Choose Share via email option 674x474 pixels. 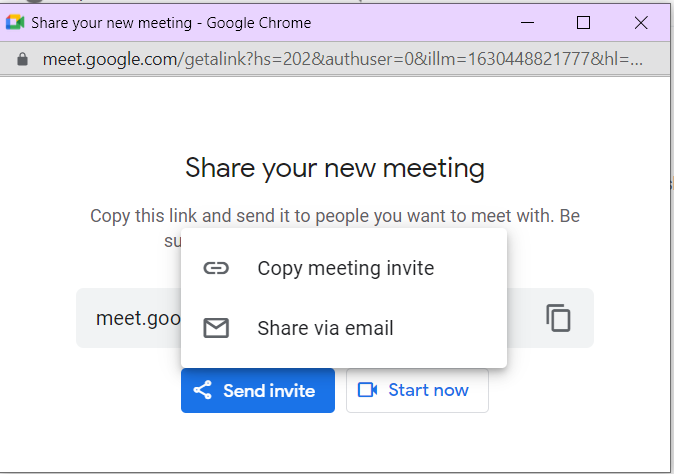[x=325, y=328]
